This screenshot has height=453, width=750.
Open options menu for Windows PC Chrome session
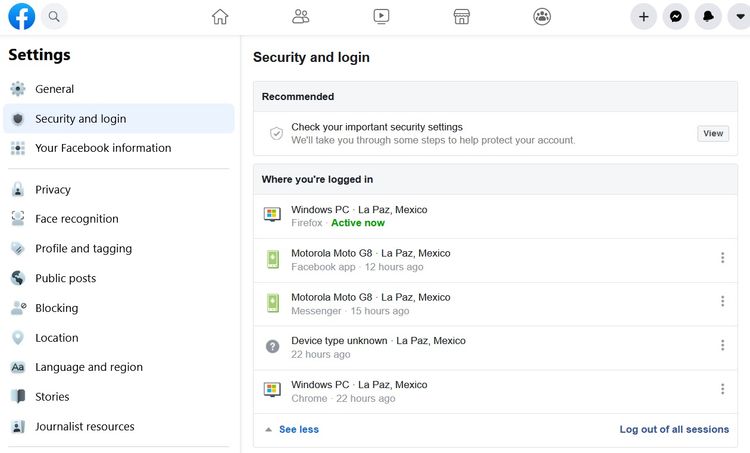click(x=722, y=388)
